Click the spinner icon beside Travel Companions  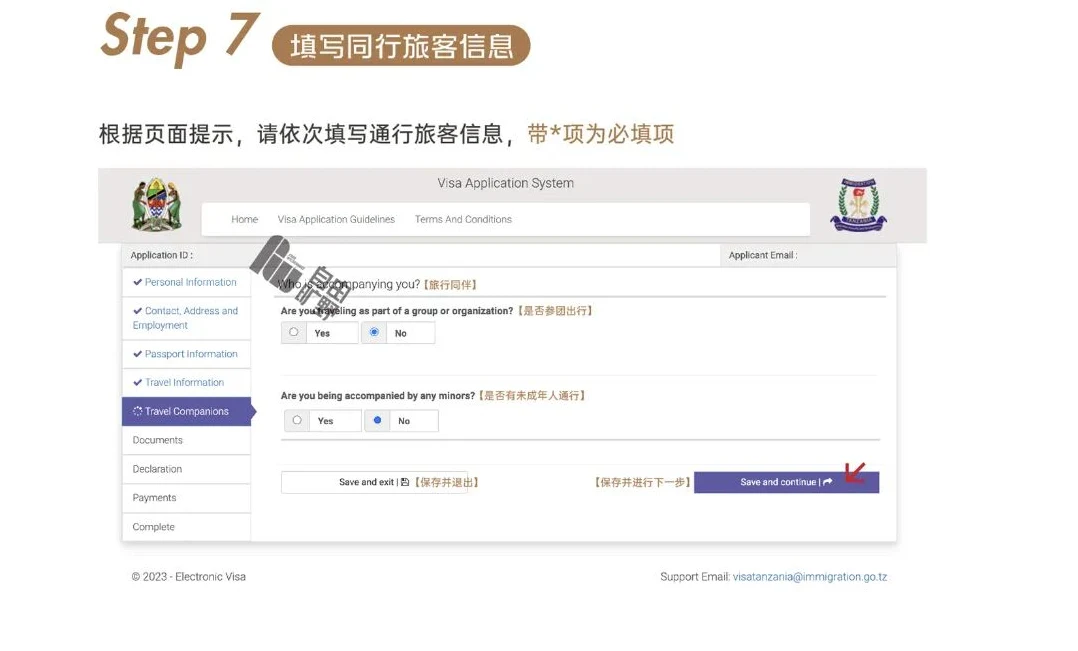click(138, 411)
